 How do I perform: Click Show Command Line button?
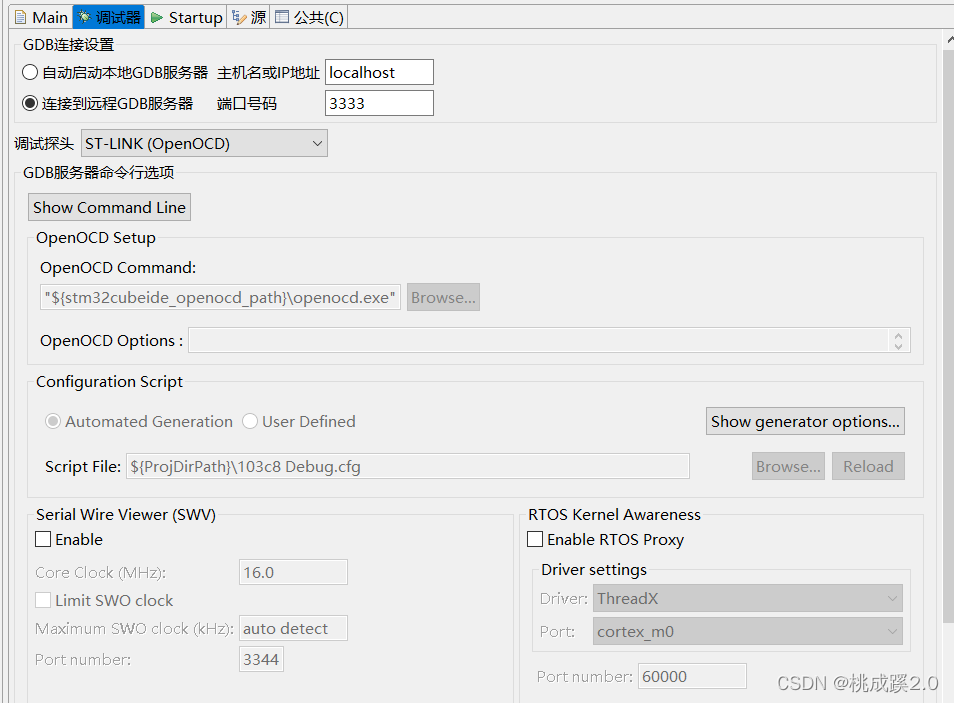pyautogui.click(x=110, y=208)
